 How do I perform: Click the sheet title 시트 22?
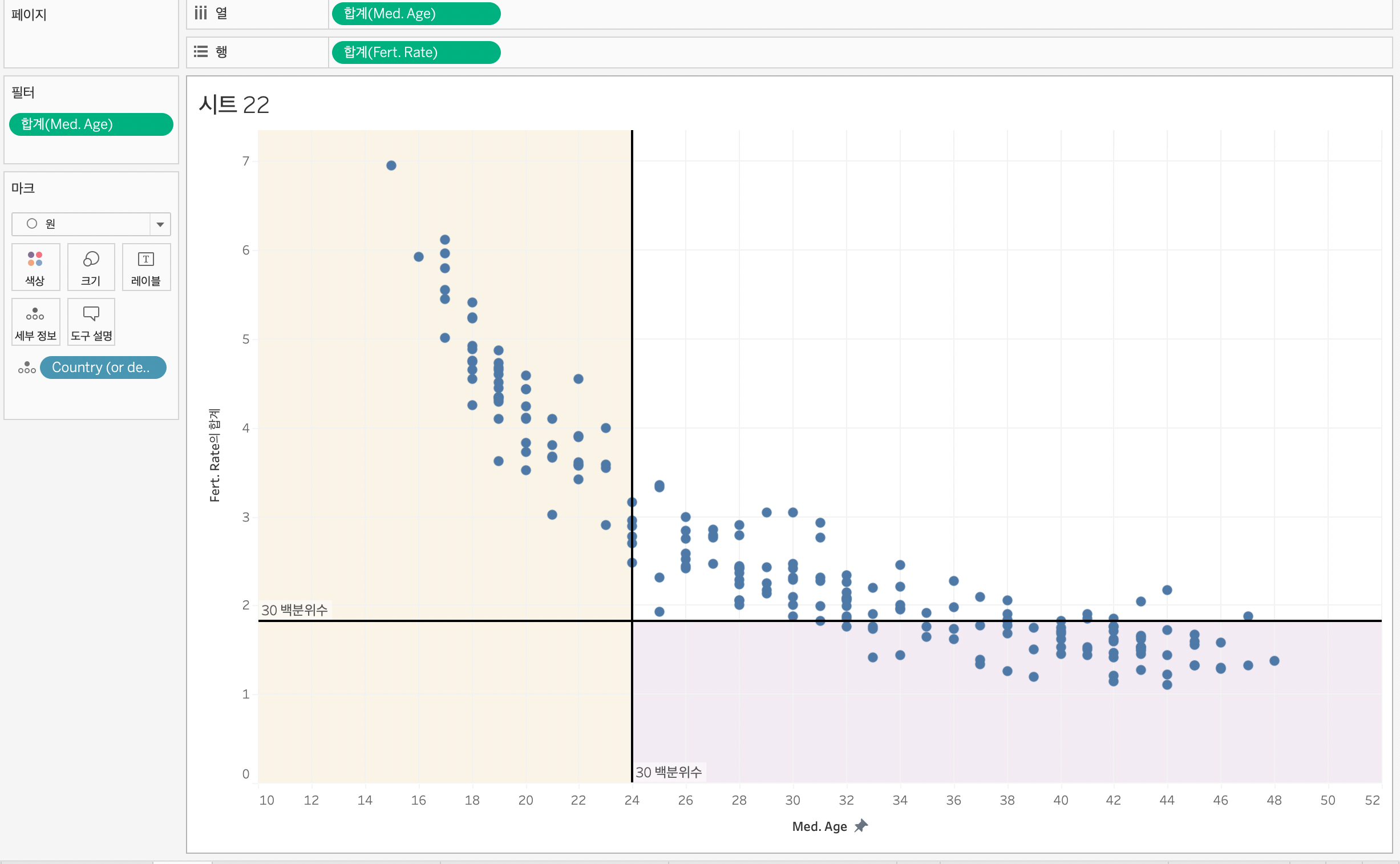(234, 104)
